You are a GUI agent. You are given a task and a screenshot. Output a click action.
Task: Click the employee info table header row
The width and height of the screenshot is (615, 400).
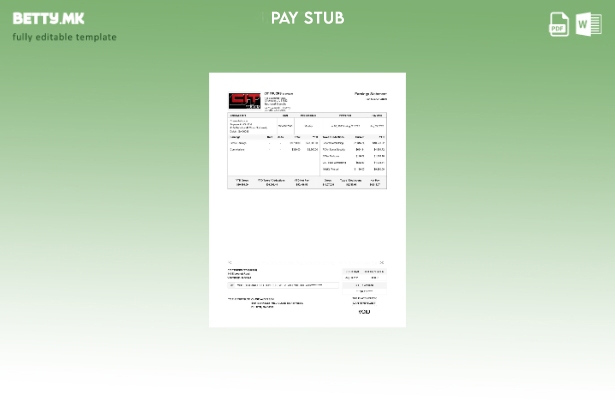[307, 115]
